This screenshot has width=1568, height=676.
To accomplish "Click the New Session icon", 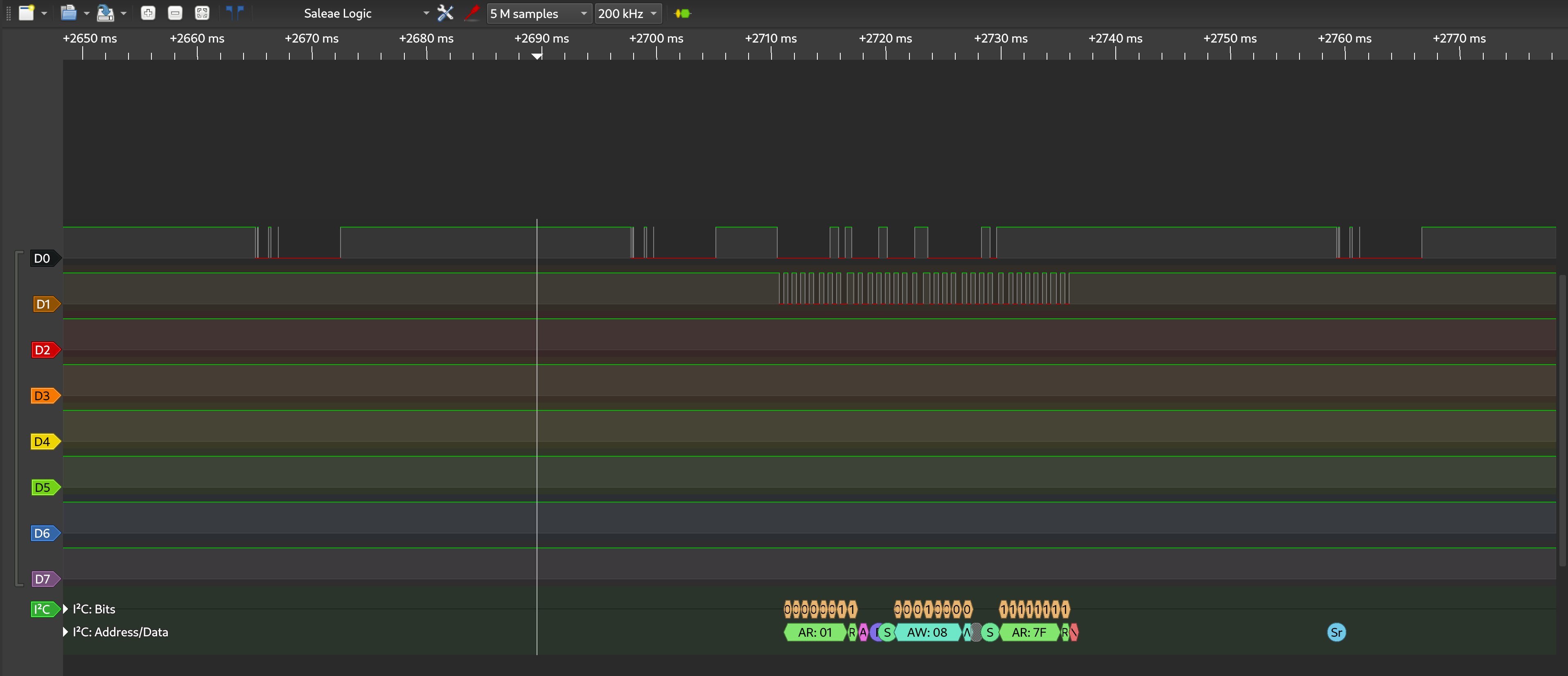I will tap(26, 13).
